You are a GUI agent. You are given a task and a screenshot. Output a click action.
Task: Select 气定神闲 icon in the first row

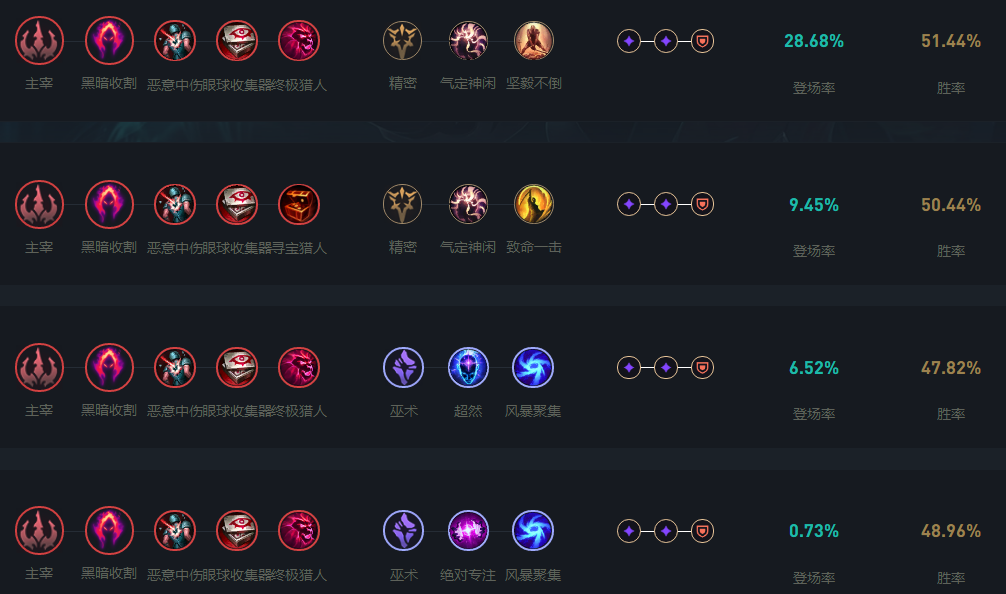pyautogui.click(x=468, y=41)
